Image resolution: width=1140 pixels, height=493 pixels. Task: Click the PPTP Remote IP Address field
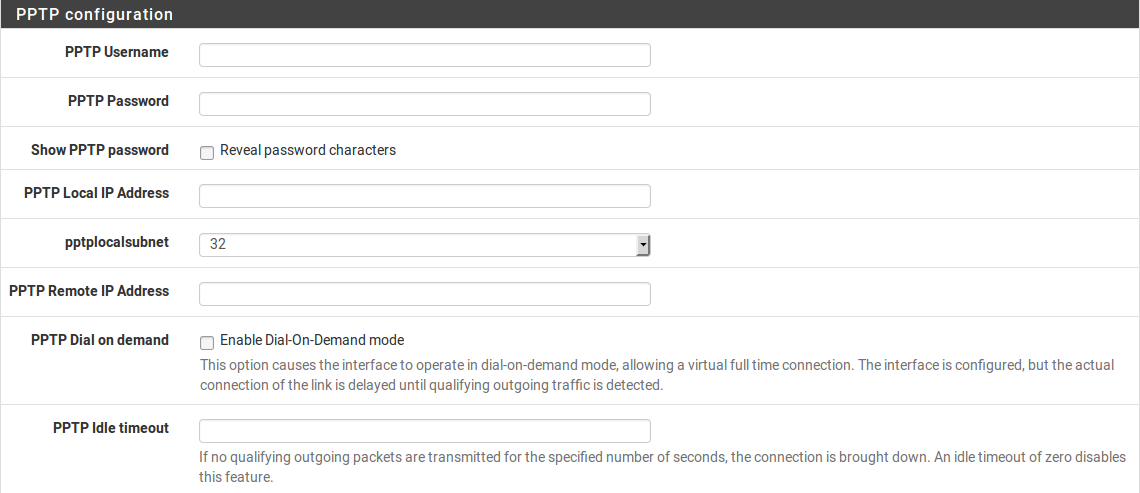(424, 294)
